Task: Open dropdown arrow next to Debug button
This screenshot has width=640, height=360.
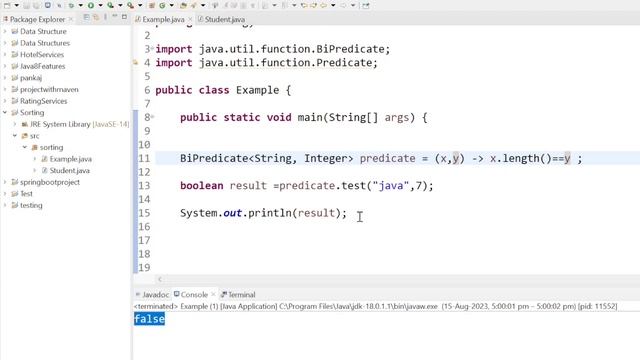Action: tap(80, 5)
